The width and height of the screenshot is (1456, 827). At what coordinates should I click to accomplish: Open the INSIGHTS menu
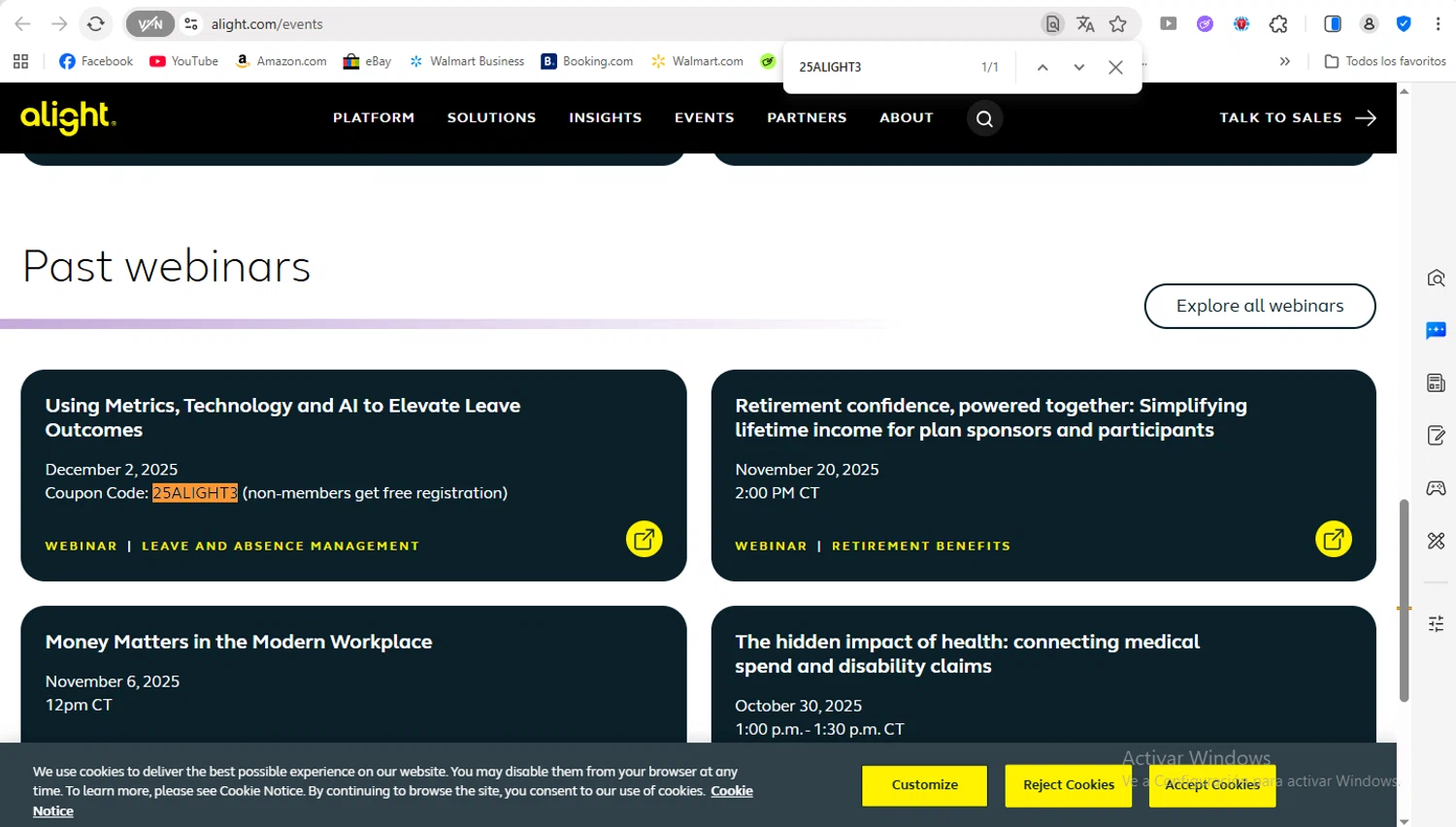606,117
